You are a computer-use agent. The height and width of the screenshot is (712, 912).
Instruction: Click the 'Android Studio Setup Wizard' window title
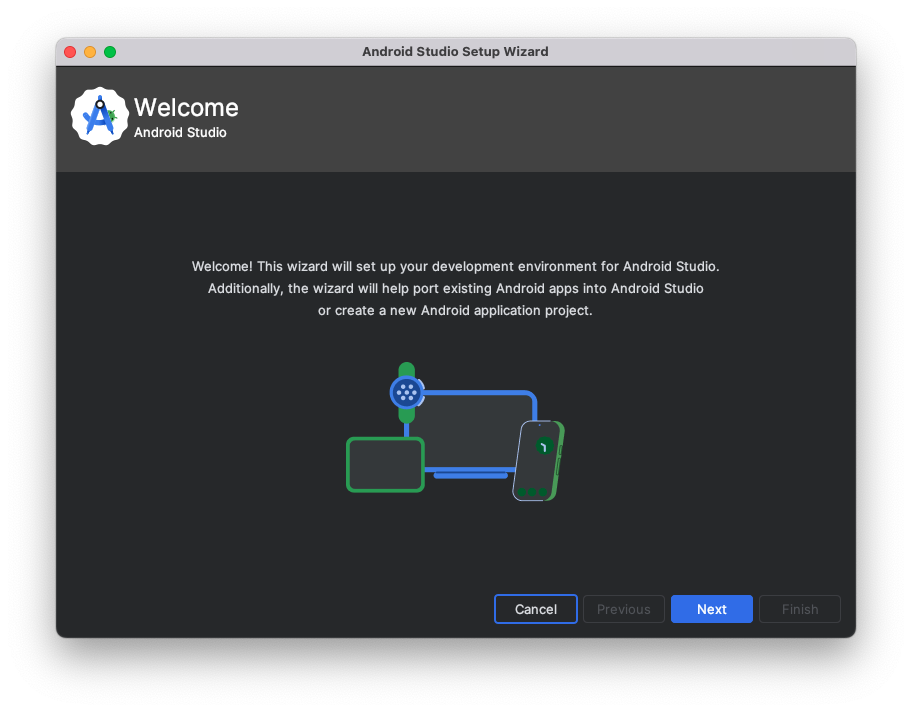pos(455,52)
